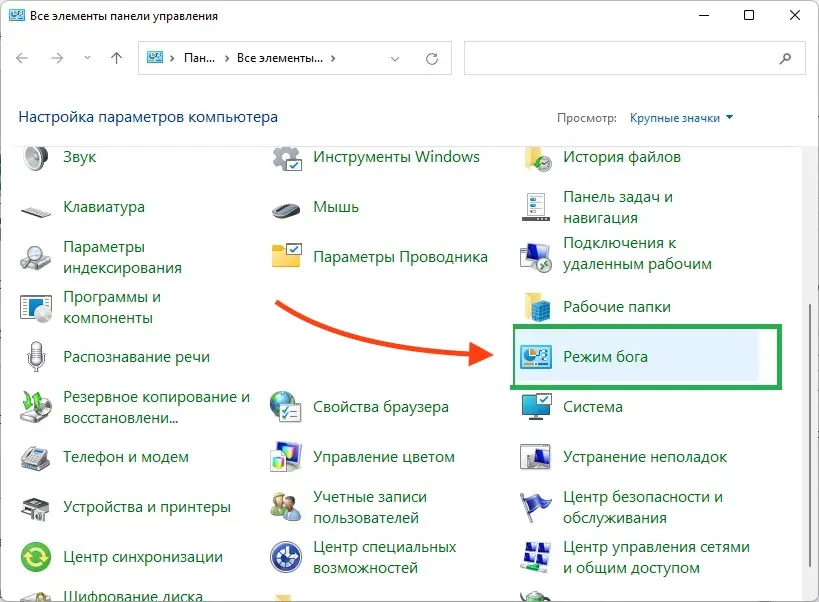Click the Control Panel search field
This screenshot has width=819, height=602.
(x=634, y=59)
